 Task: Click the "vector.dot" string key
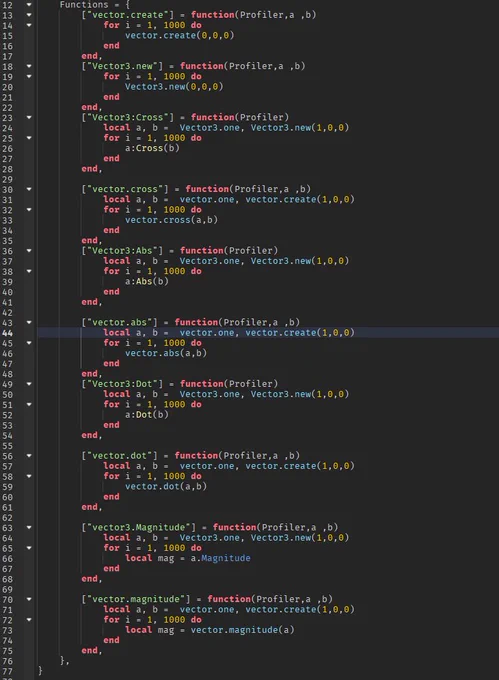[119, 456]
